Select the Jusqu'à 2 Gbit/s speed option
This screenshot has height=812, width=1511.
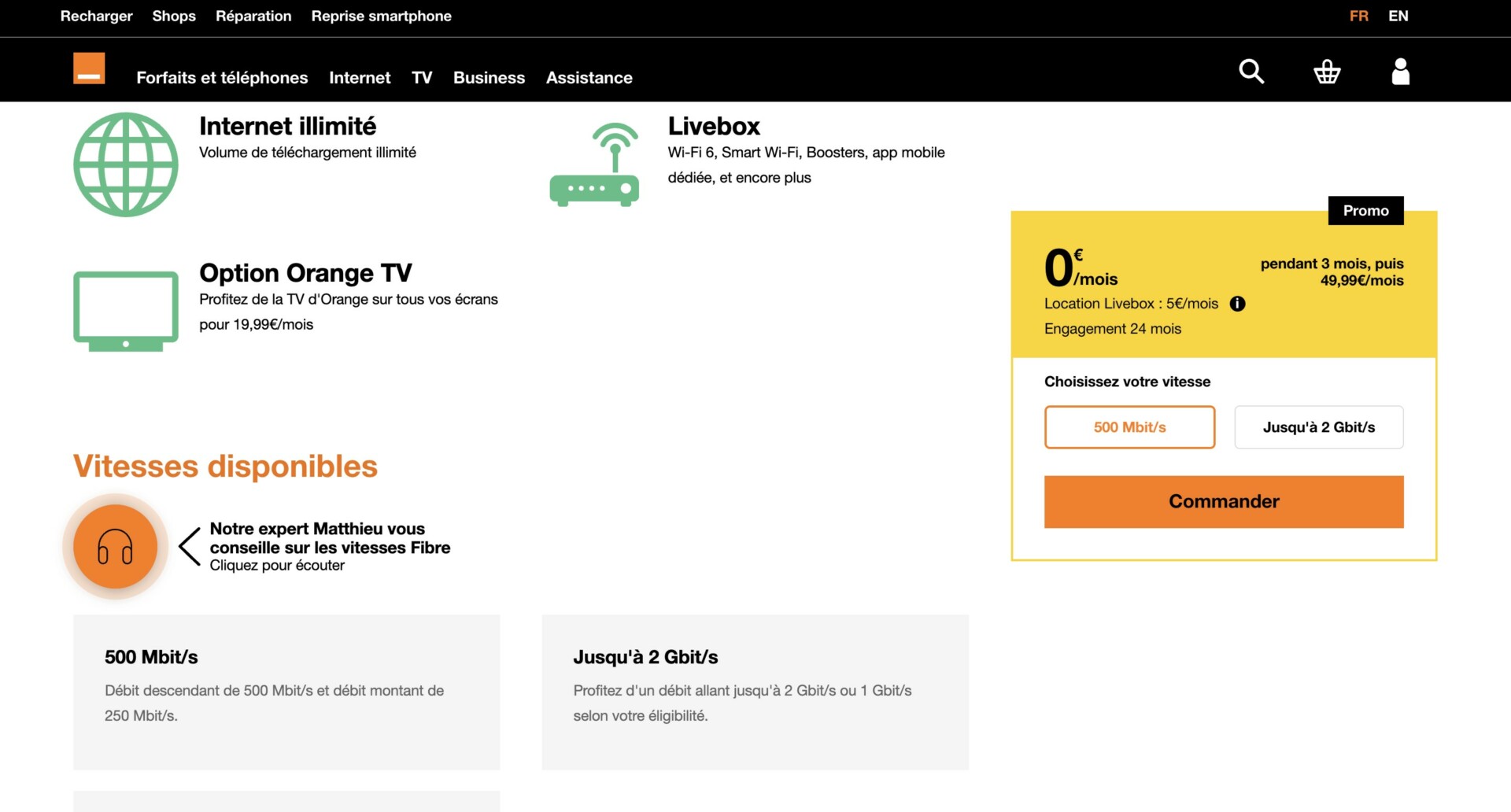click(1319, 427)
